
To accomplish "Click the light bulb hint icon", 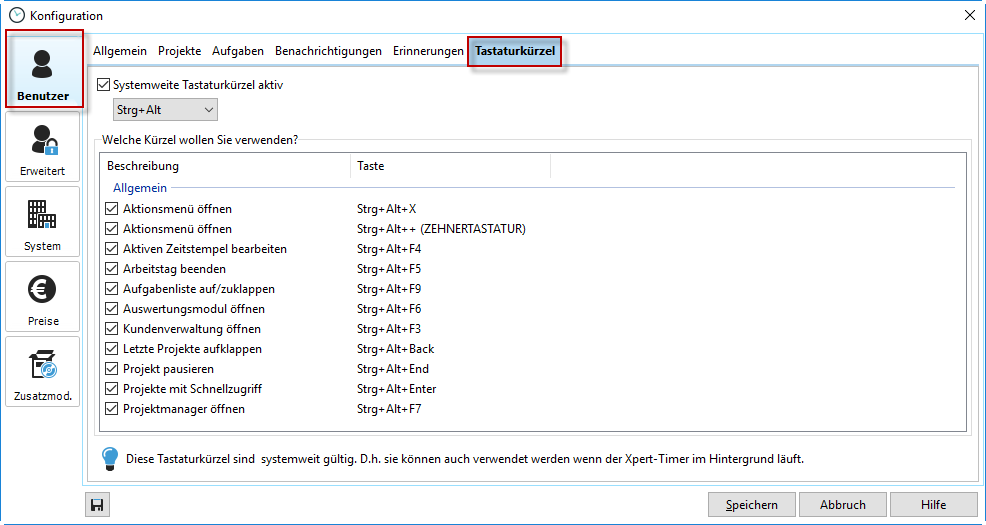I will coord(111,458).
